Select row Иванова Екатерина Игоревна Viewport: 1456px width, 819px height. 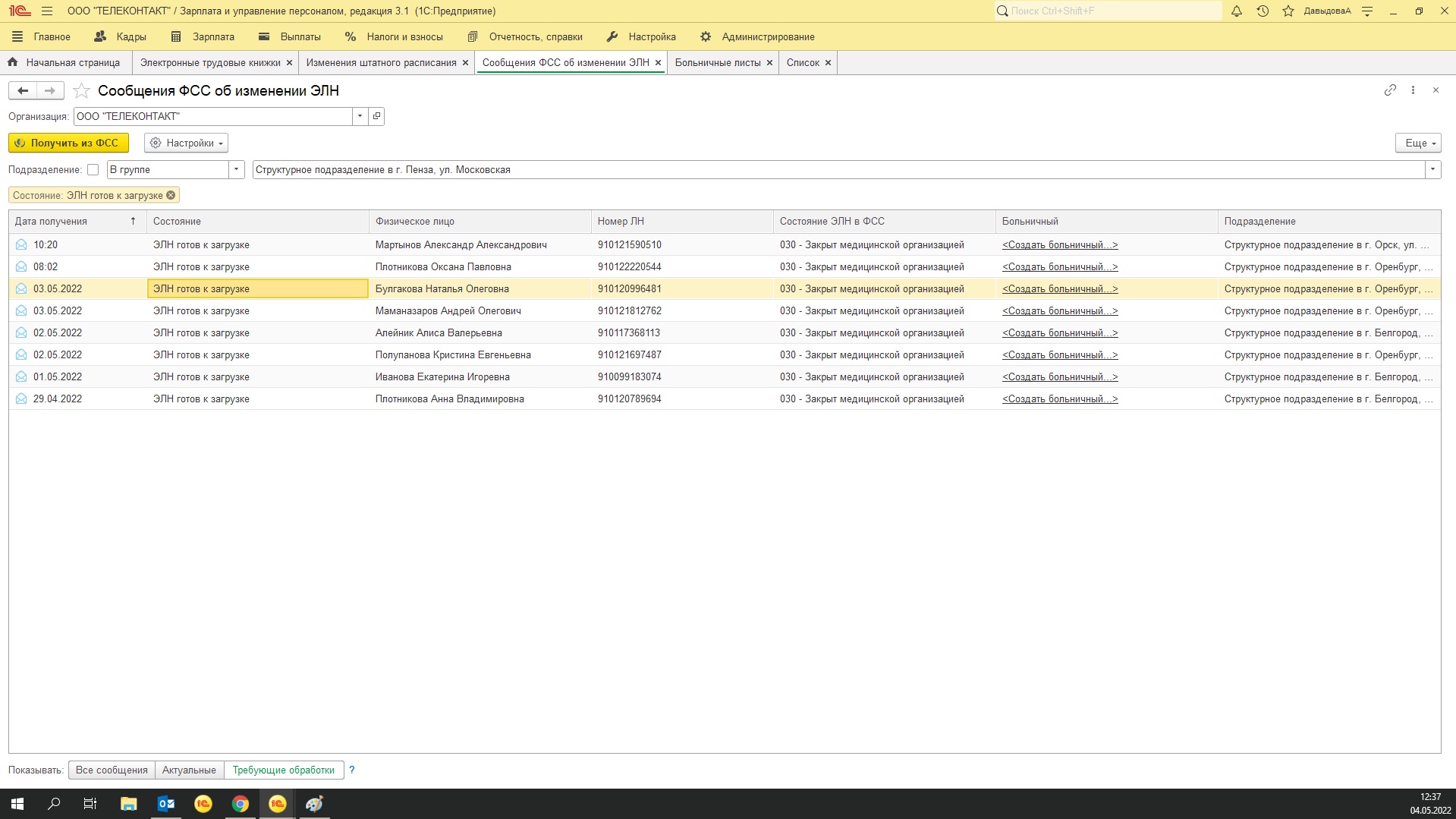coord(725,376)
